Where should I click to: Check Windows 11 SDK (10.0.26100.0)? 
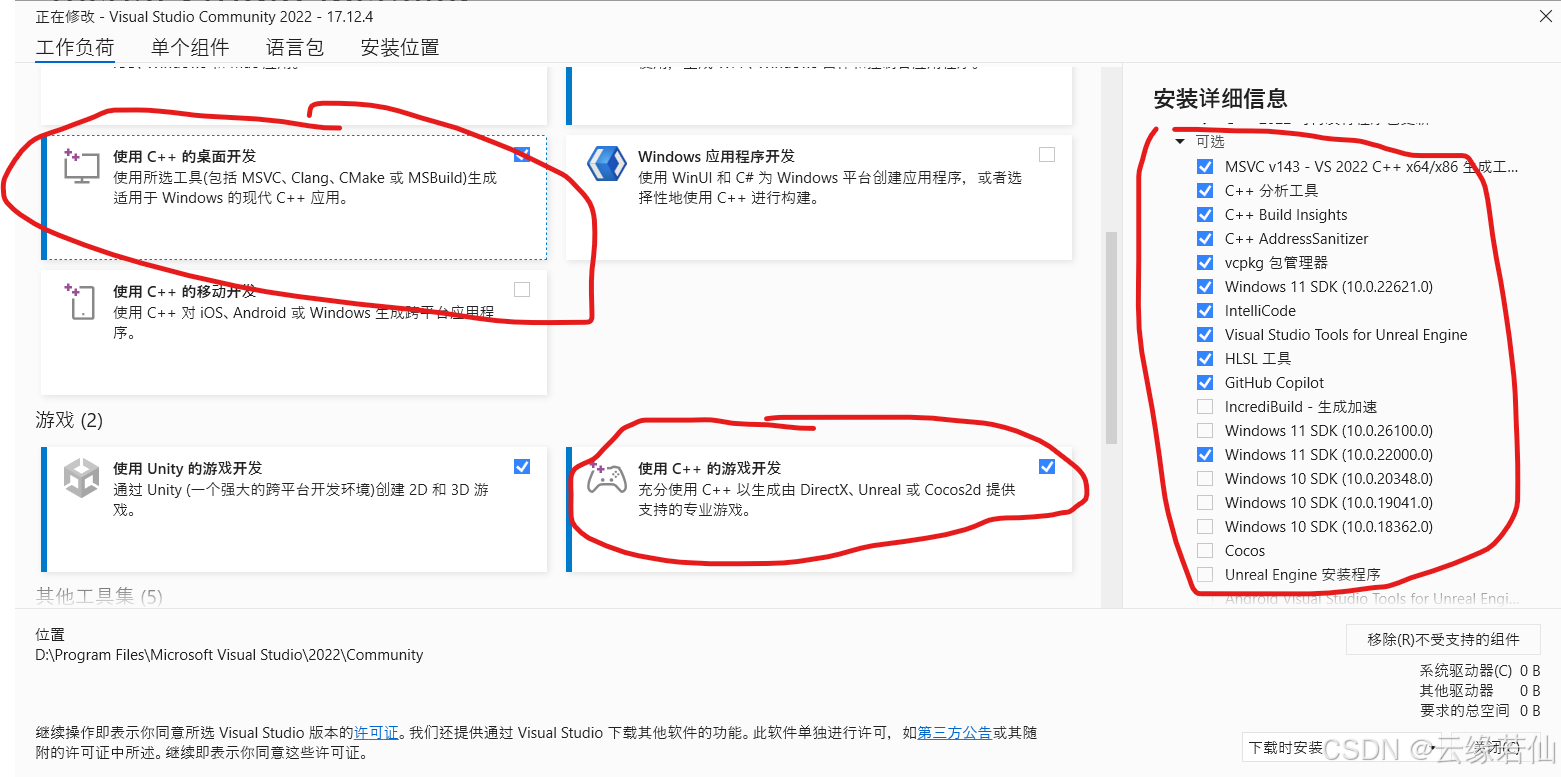click(x=1205, y=430)
